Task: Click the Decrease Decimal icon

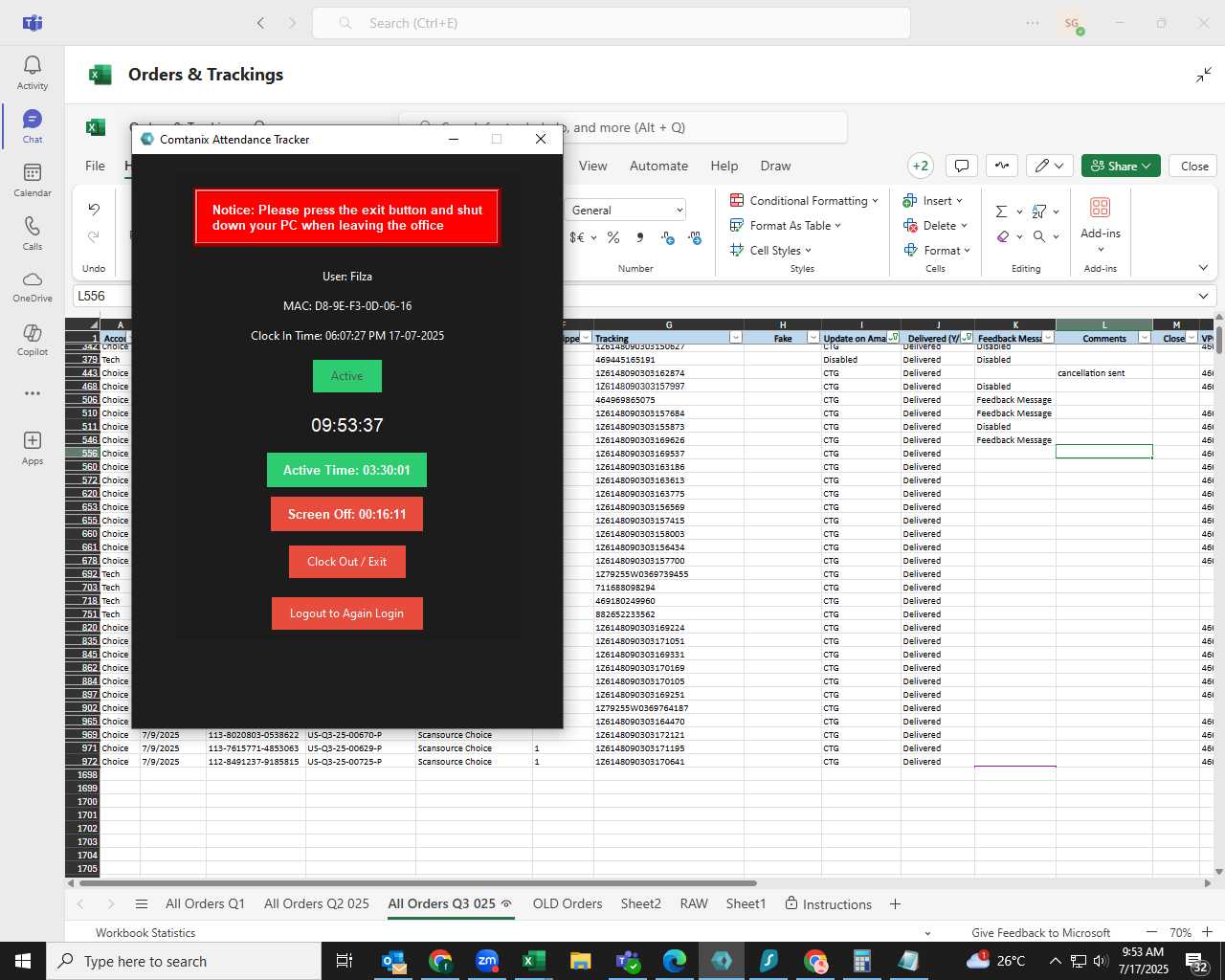Action: tap(667, 237)
